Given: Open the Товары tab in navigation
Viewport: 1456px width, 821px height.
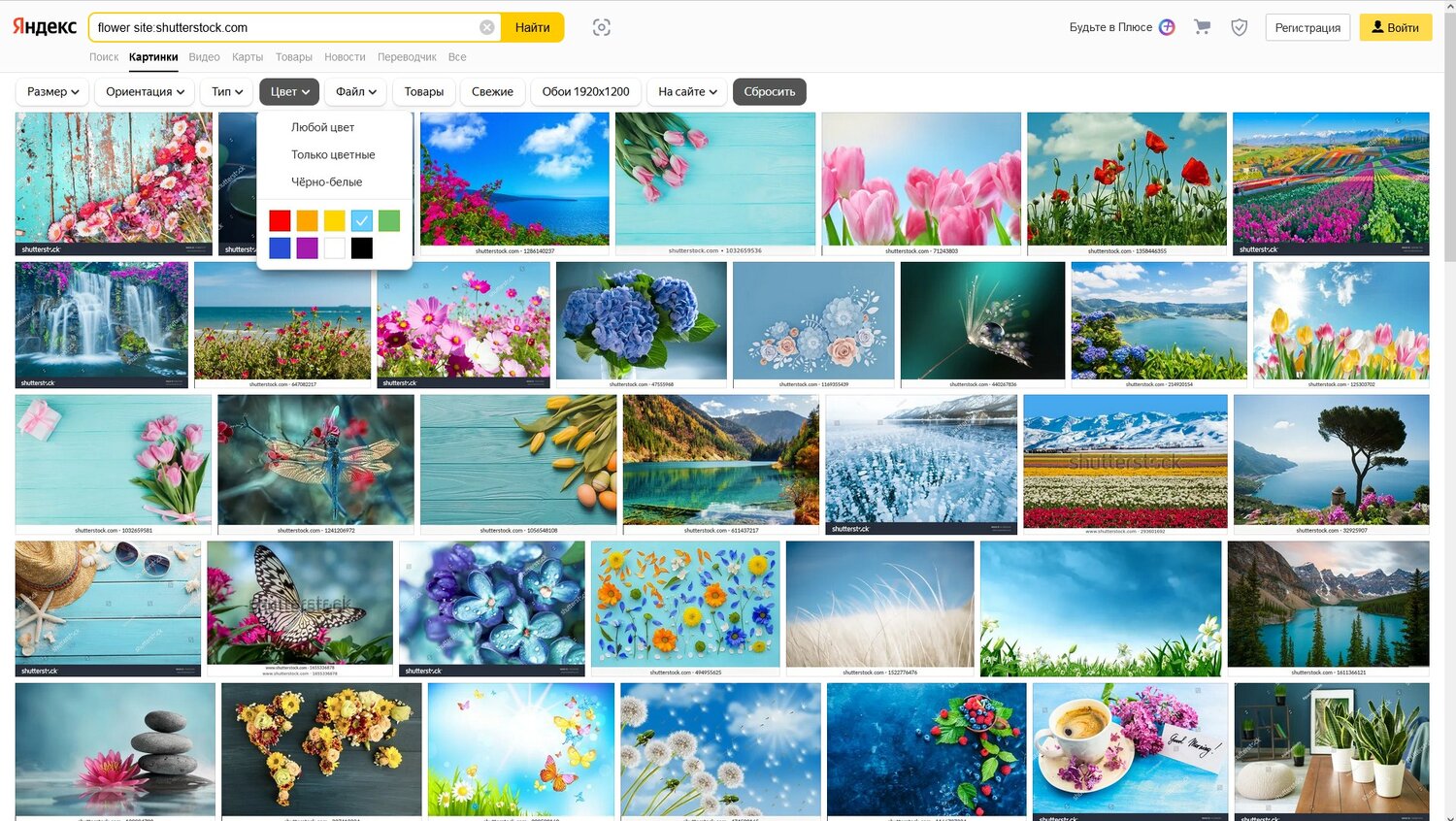Looking at the screenshot, I should click(x=293, y=57).
